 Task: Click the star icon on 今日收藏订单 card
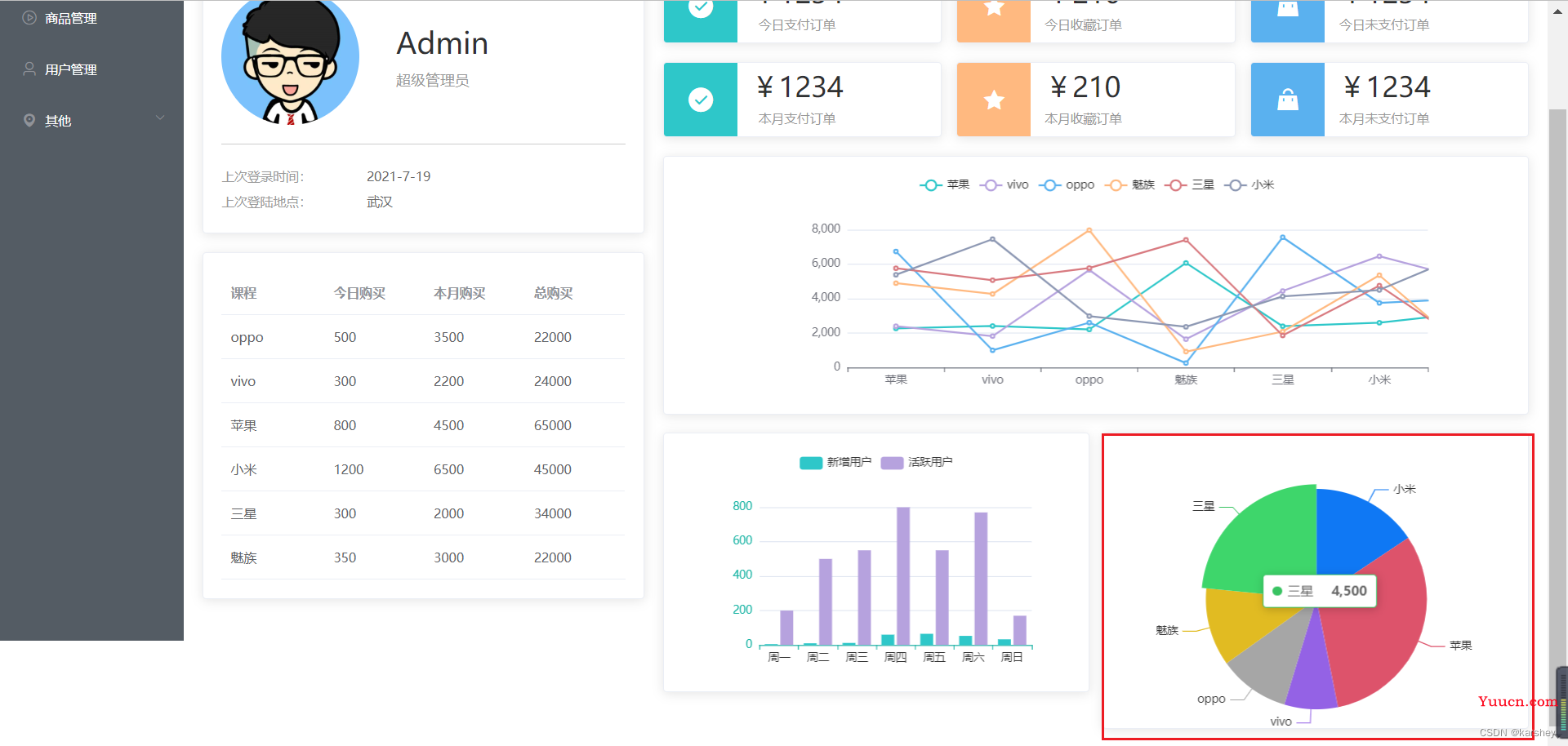click(x=994, y=8)
